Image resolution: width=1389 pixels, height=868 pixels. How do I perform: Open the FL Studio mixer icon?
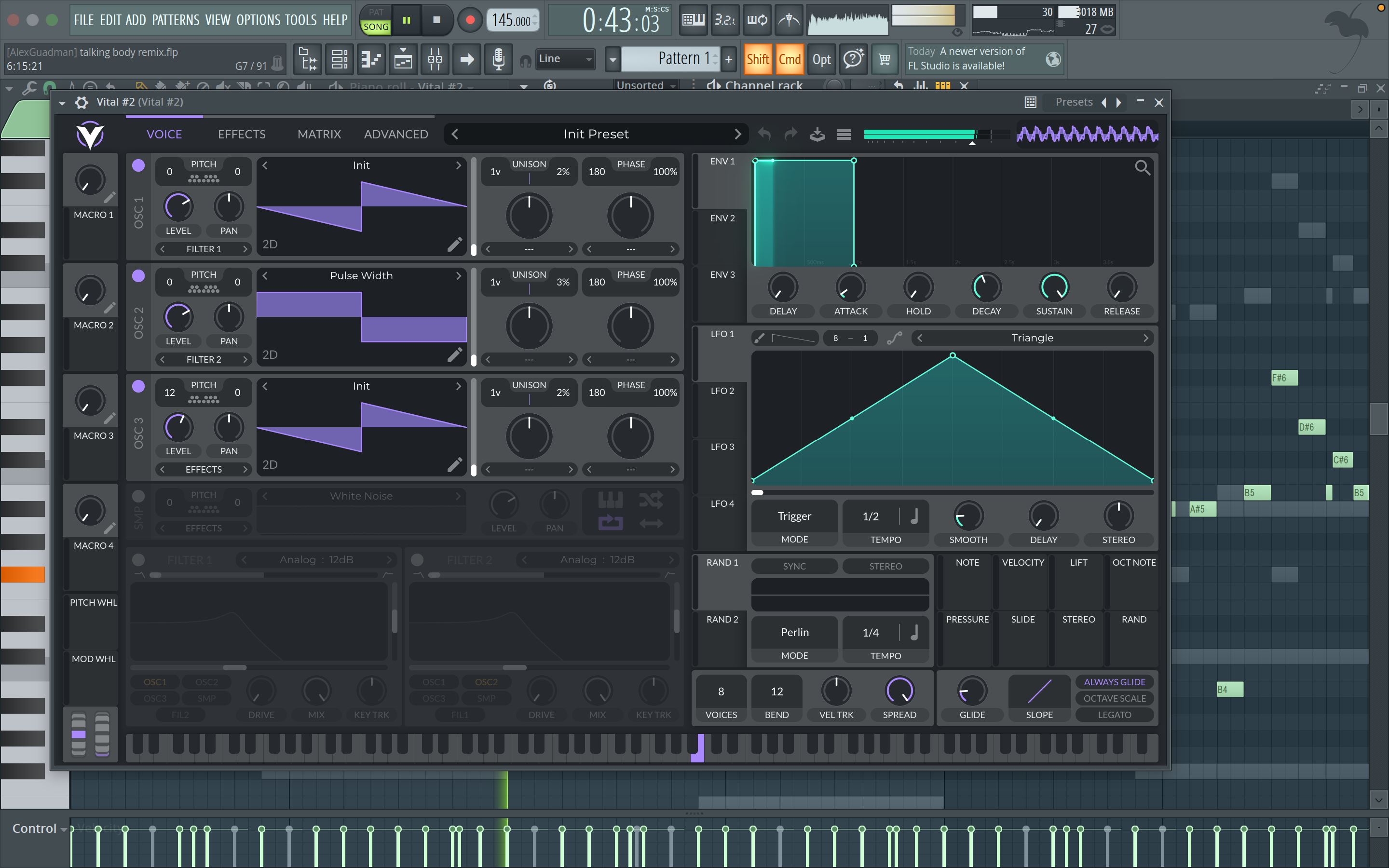click(x=435, y=59)
